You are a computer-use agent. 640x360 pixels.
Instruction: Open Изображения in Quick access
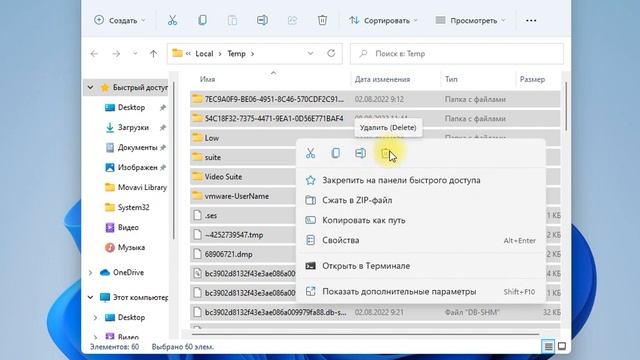click(137, 167)
